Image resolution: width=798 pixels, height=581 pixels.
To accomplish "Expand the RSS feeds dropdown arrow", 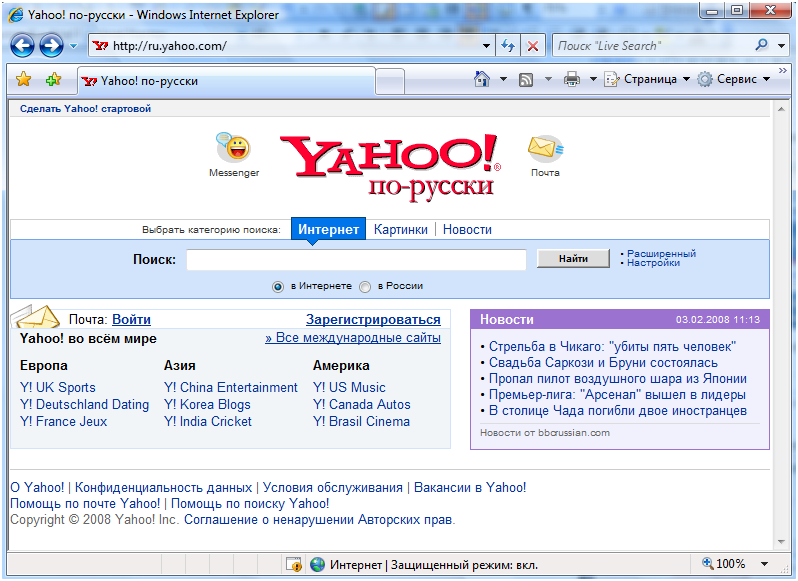I will (x=548, y=79).
